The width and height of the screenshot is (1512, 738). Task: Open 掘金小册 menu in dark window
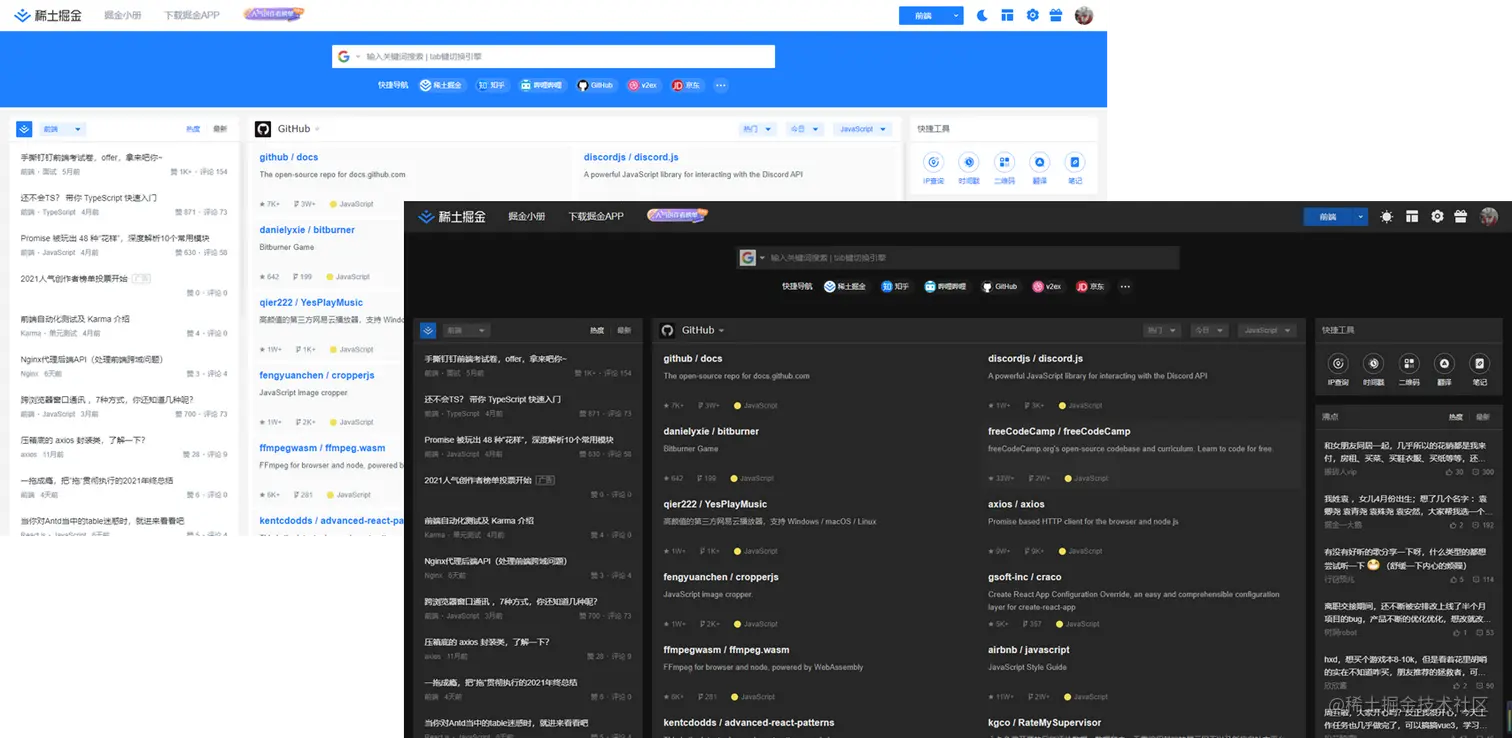pyautogui.click(x=527, y=216)
